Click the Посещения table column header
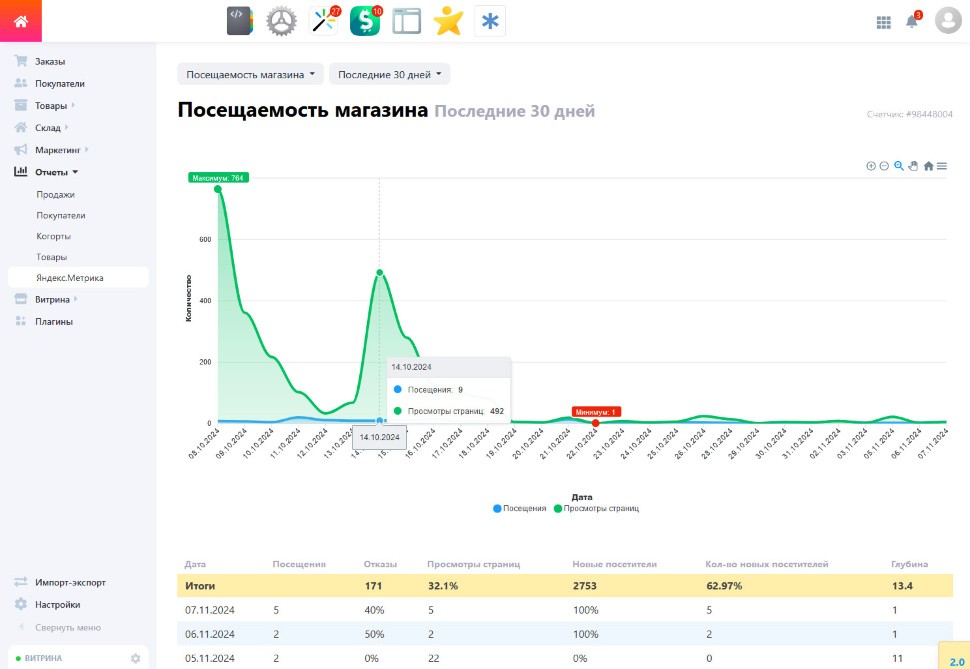The width and height of the screenshot is (970, 669). pos(299,564)
